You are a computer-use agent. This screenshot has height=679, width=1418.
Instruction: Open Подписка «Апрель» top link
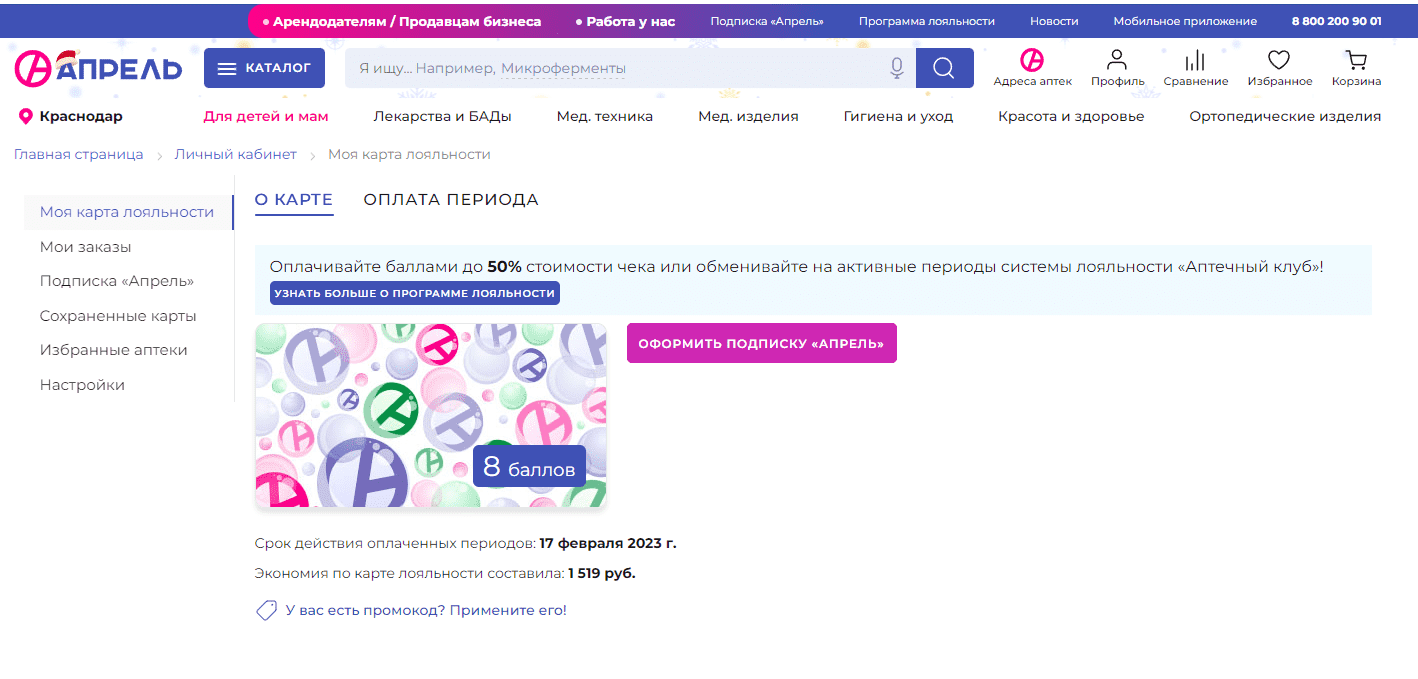click(767, 21)
